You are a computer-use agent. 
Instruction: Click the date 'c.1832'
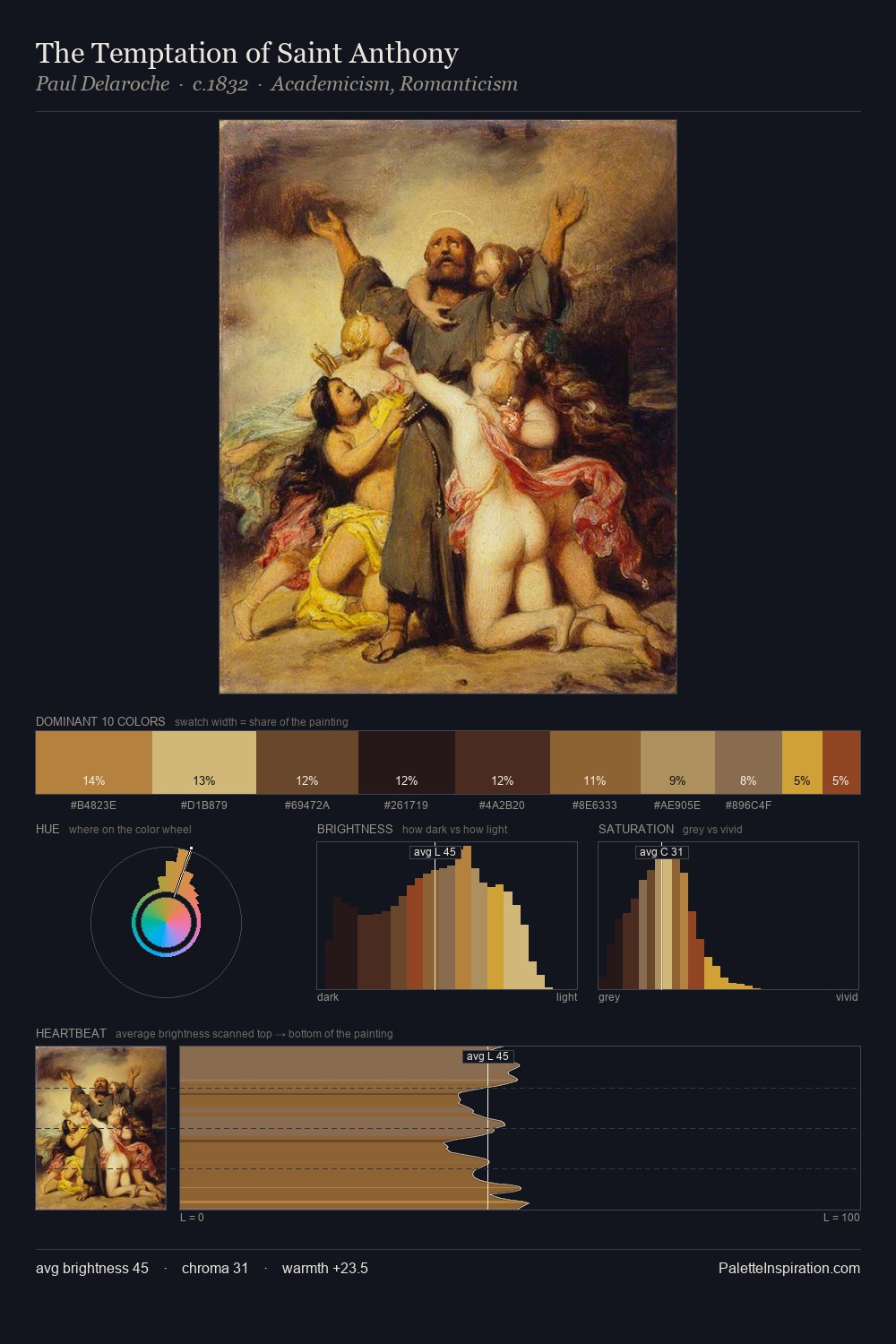click(x=220, y=83)
